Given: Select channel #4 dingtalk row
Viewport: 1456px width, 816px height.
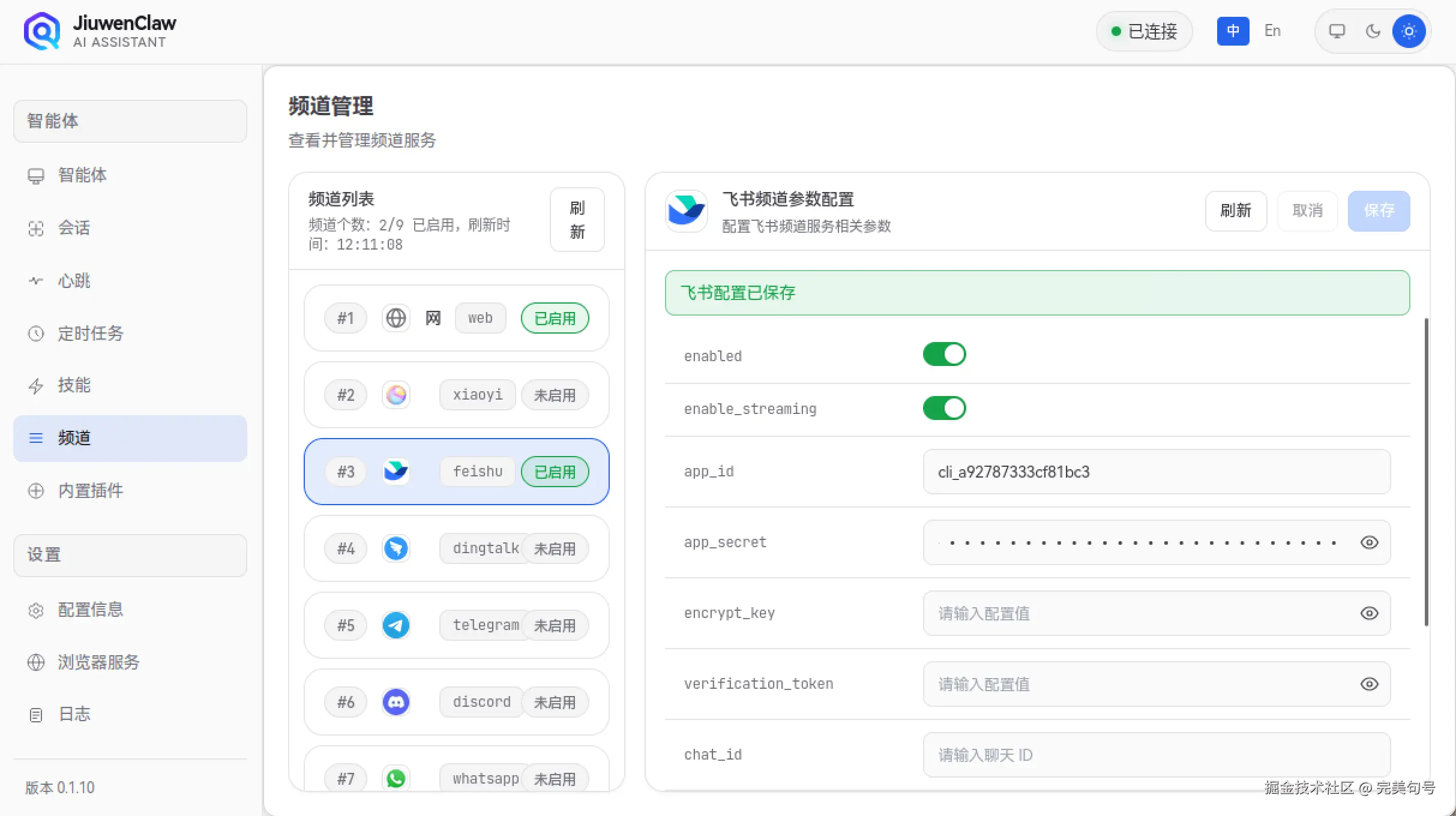Looking at the screenshot, I should pyautogui.click(x=456, y=548).
